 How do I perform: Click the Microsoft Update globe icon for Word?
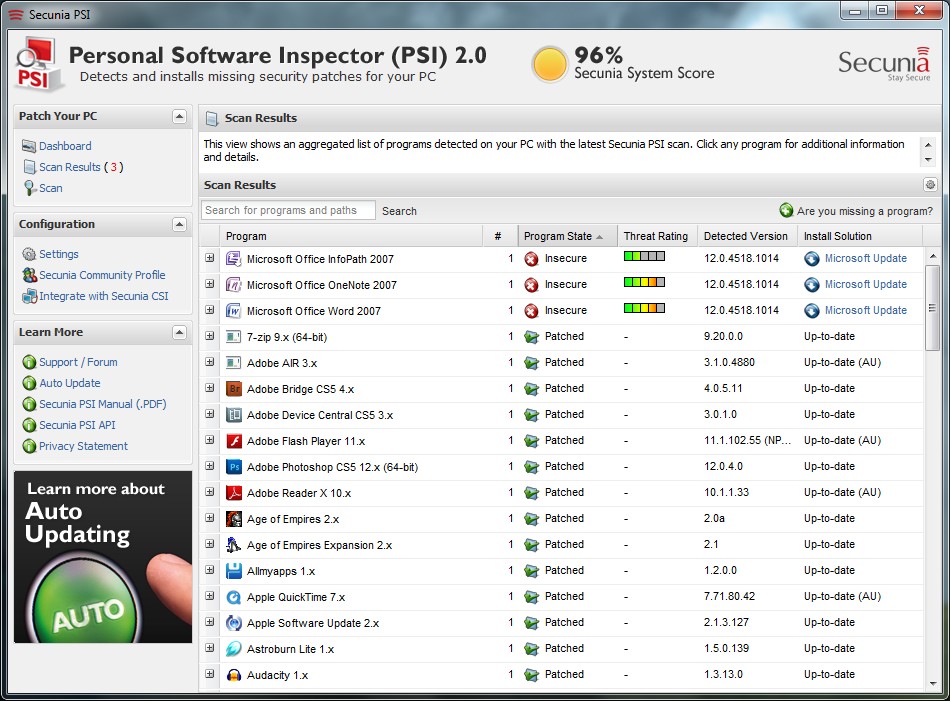click(x=812, y=311)
